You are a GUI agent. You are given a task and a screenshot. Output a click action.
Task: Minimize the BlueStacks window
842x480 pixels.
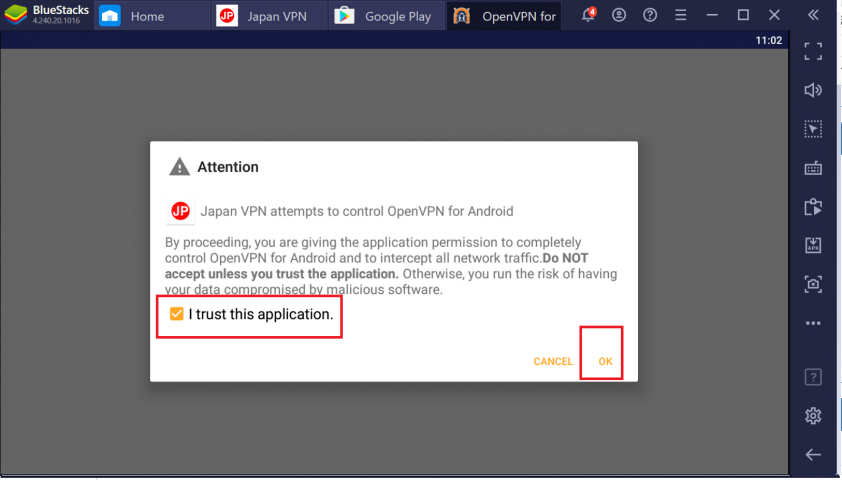(712, 15)
